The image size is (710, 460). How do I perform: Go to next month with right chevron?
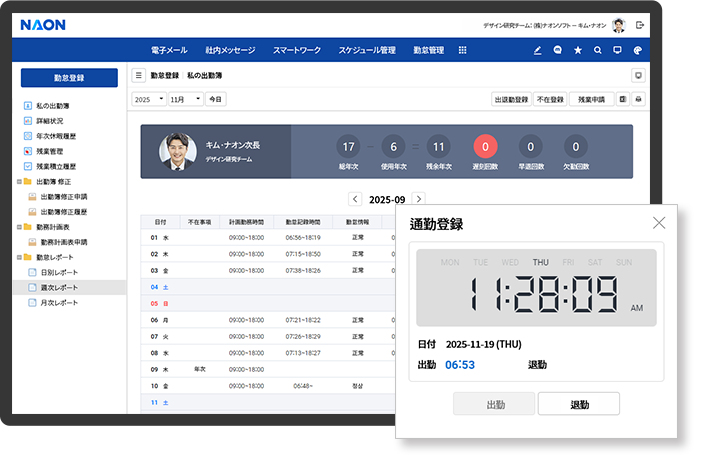(419, 199)
